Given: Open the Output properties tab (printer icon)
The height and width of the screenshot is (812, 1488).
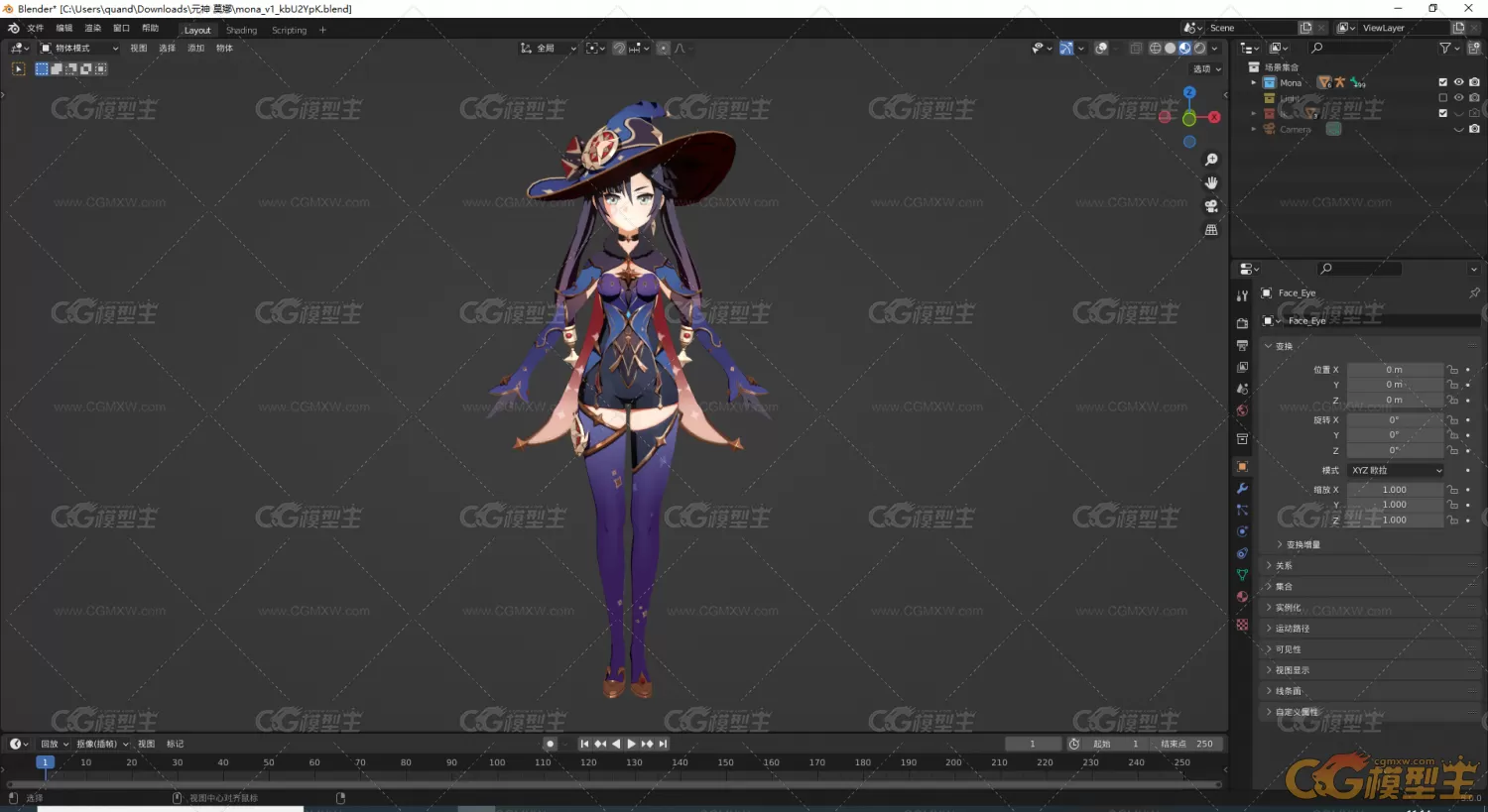Looking at the screenshot, I should coord(1242,345).
